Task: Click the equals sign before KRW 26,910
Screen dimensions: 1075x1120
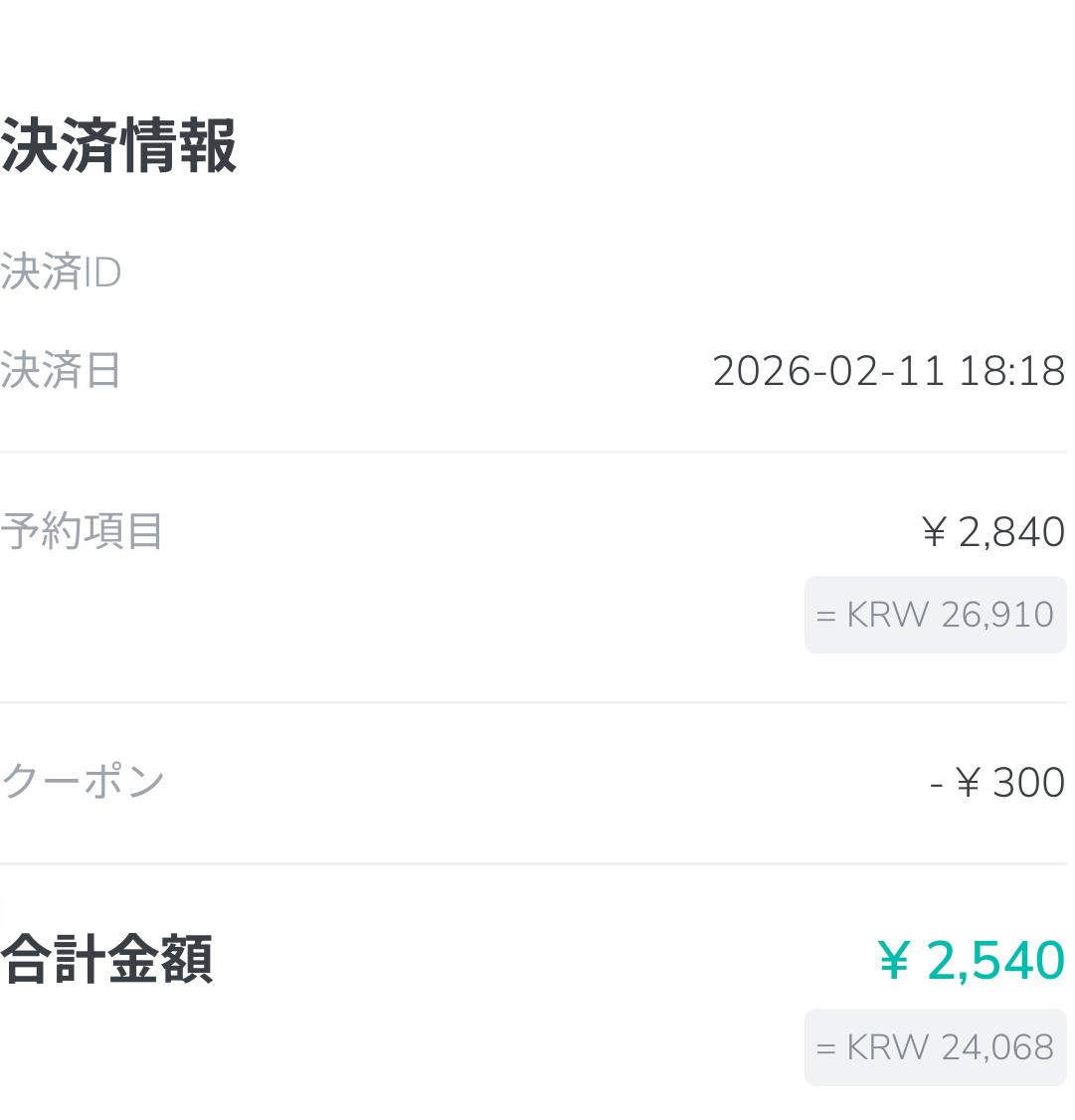Action: click(825, 616)
